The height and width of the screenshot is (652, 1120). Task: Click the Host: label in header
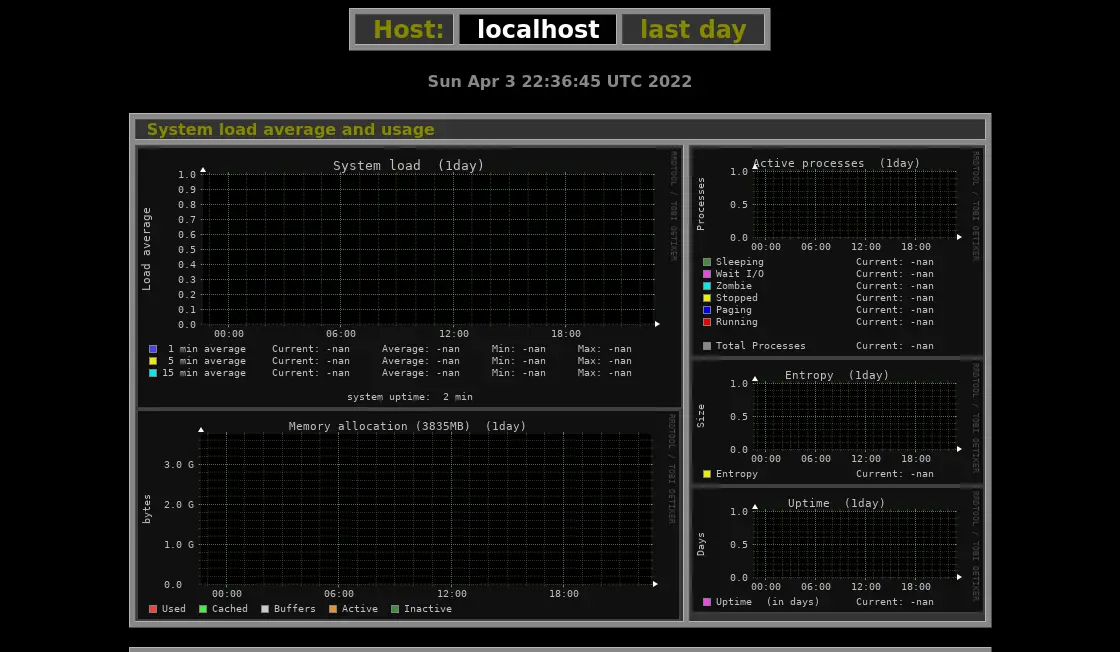(409, 29)
